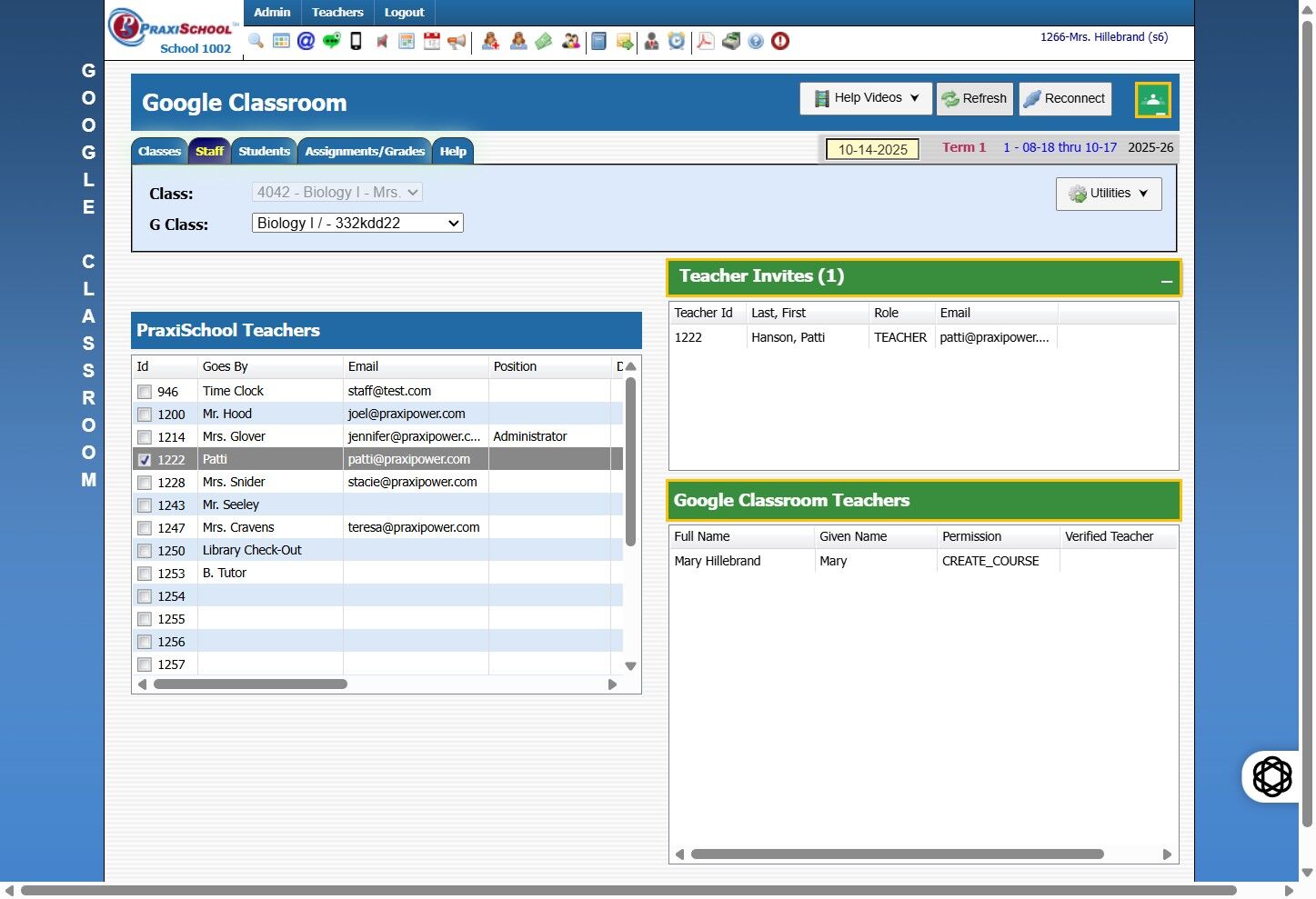
Task: Open the Help tab
Action: (453, 152)
